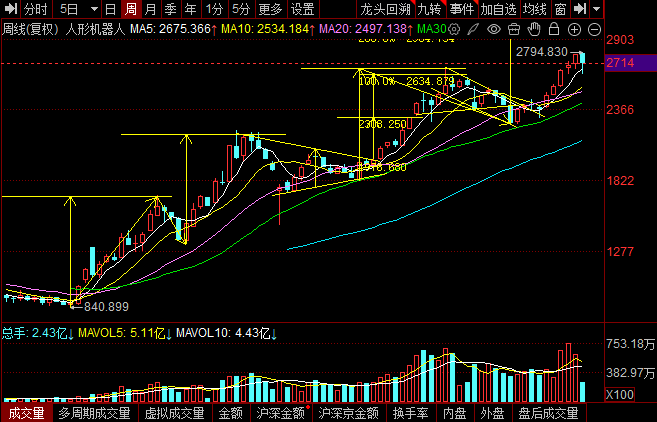Screen dimensions: 657x422
Task: Click the X100 volume scale label
Action: [x=620, y=395]
